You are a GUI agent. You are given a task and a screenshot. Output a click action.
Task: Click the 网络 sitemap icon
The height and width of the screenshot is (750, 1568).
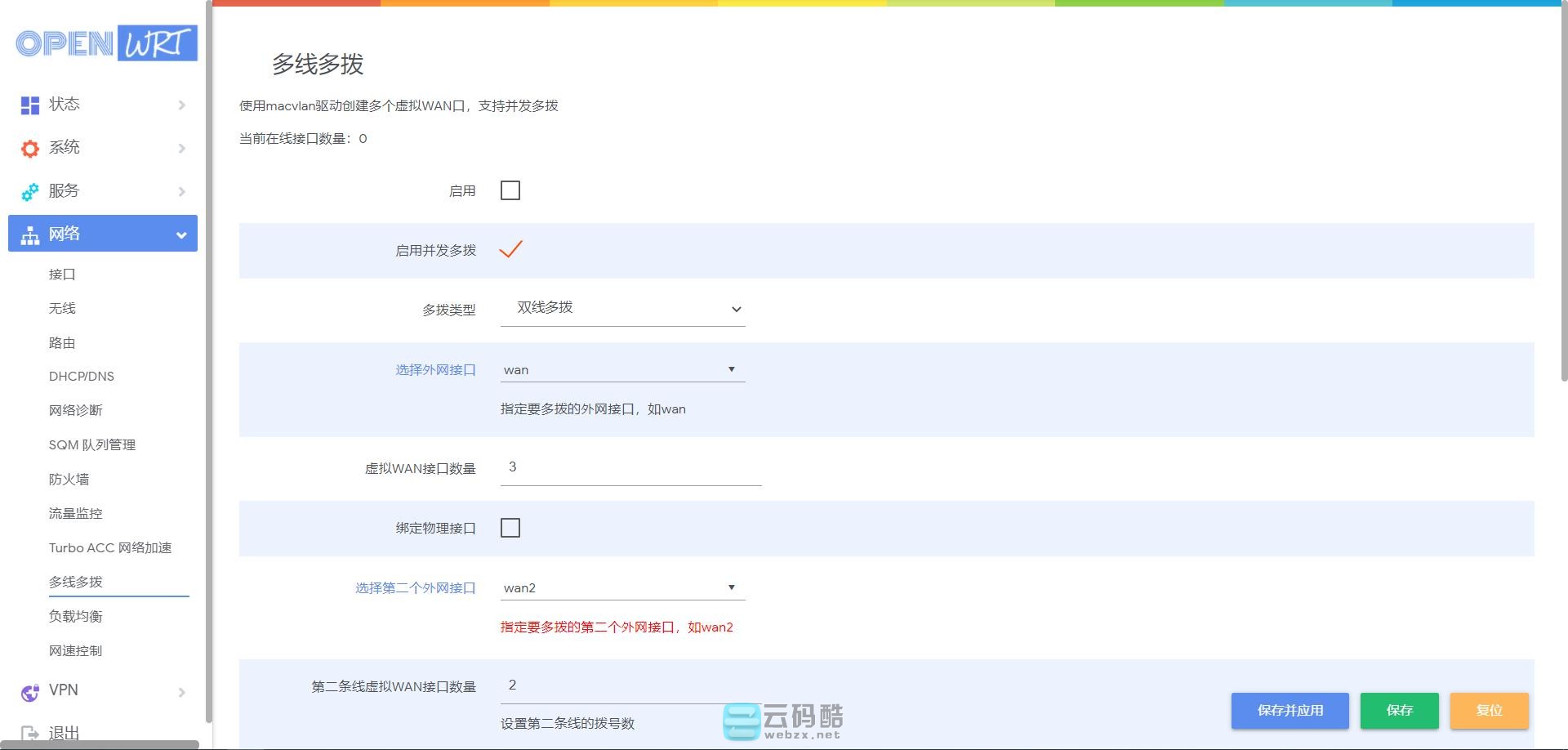click(30, 235)
